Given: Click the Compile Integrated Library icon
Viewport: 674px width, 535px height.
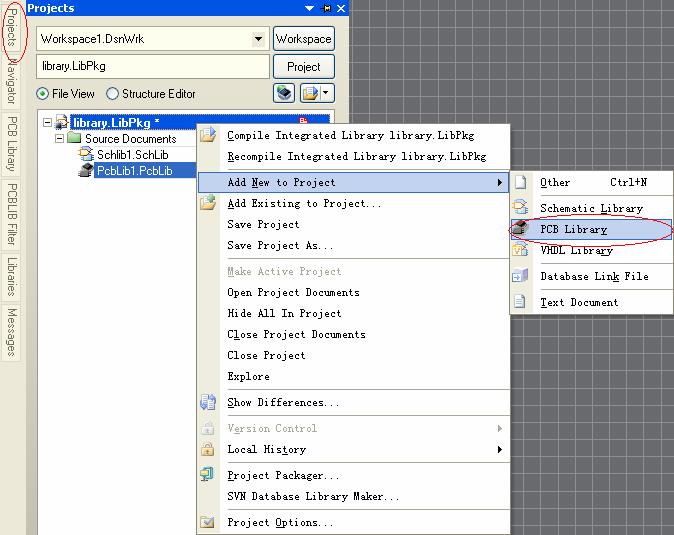Looking at the screenshot, I should (208, 135).
